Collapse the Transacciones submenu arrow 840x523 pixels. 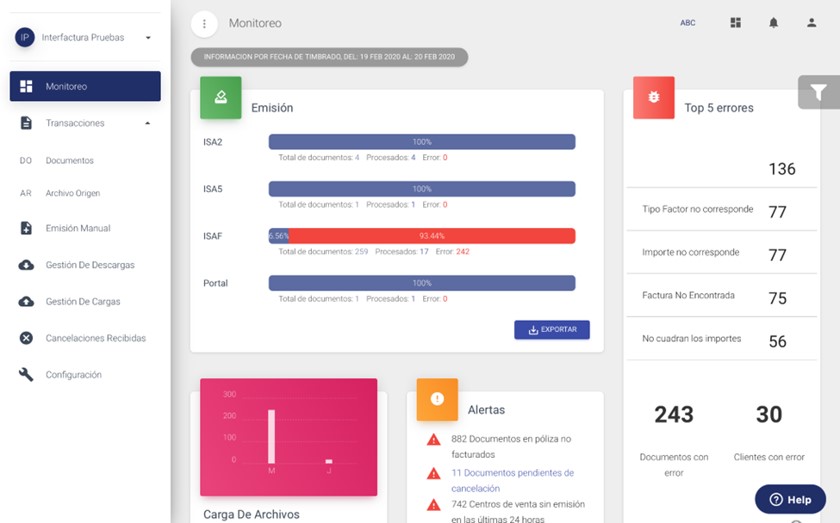coord(148,123)
